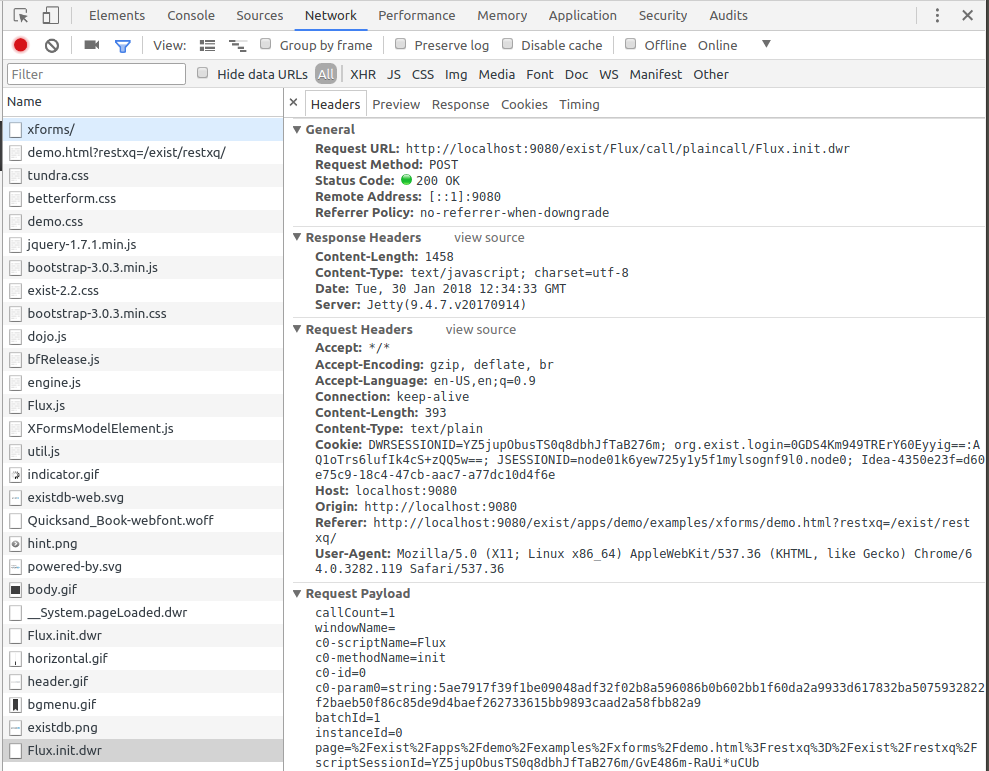
Task: Stop recording network log
Action: (21, 45)
